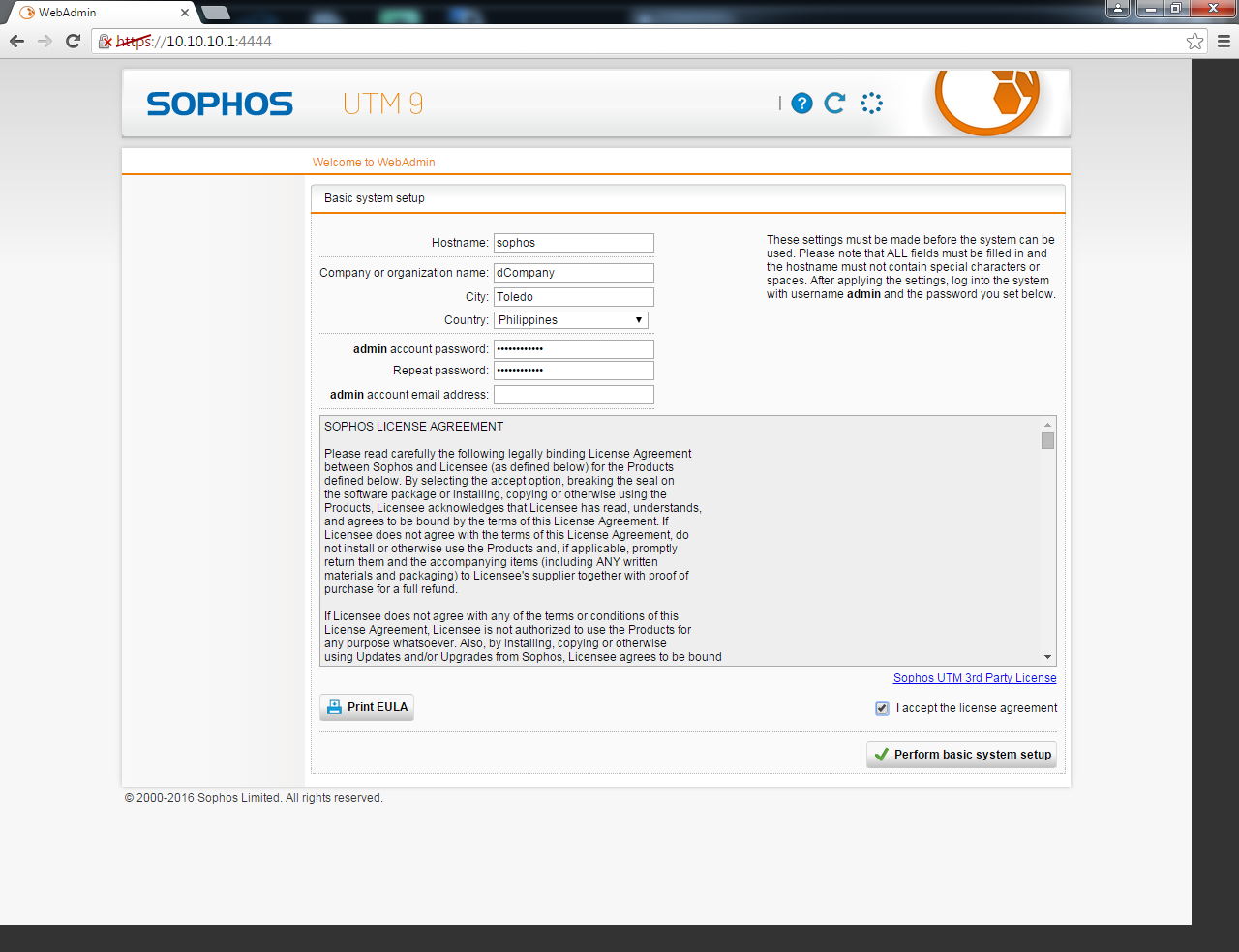Click the Welcome to WebAdmin heading
Screen dimensions: 1239x952
click(x=374, y=163)
